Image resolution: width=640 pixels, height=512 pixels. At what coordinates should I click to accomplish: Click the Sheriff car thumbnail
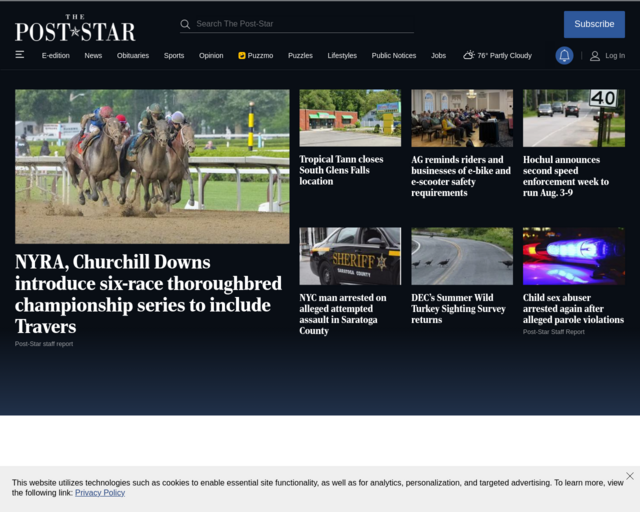350,256
